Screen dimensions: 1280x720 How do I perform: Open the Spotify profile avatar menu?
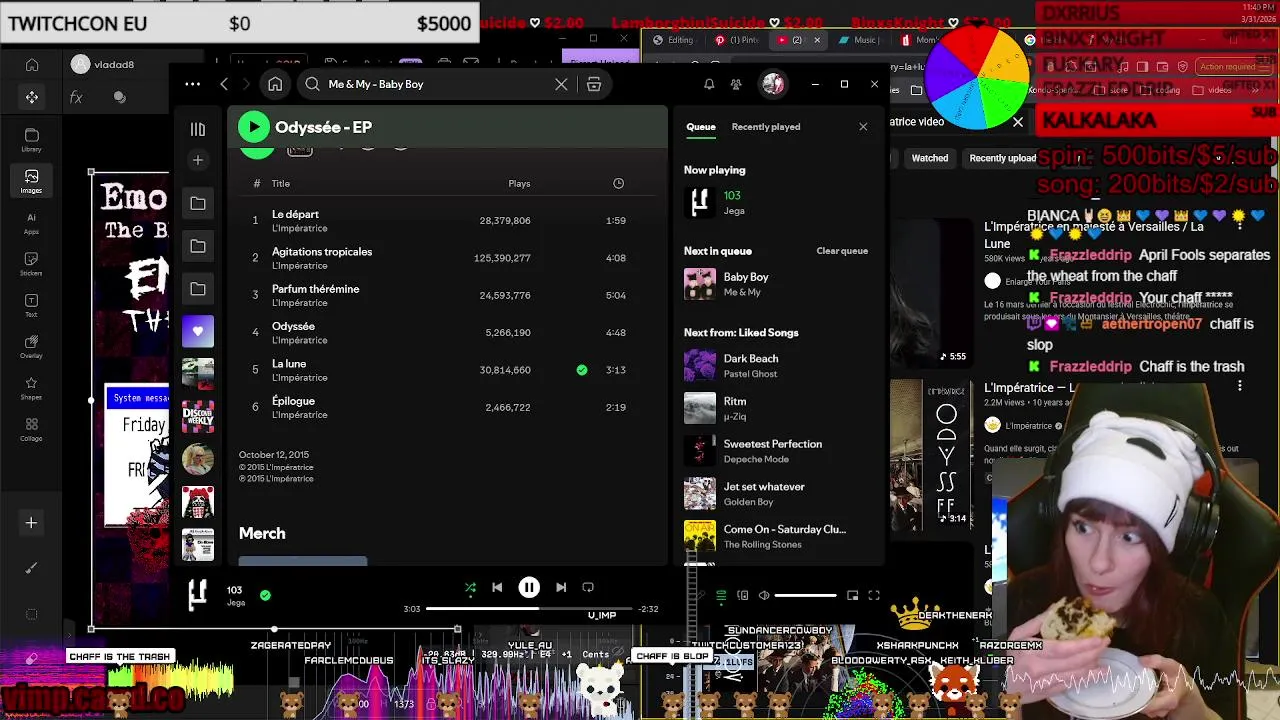(x=773, y=84)
